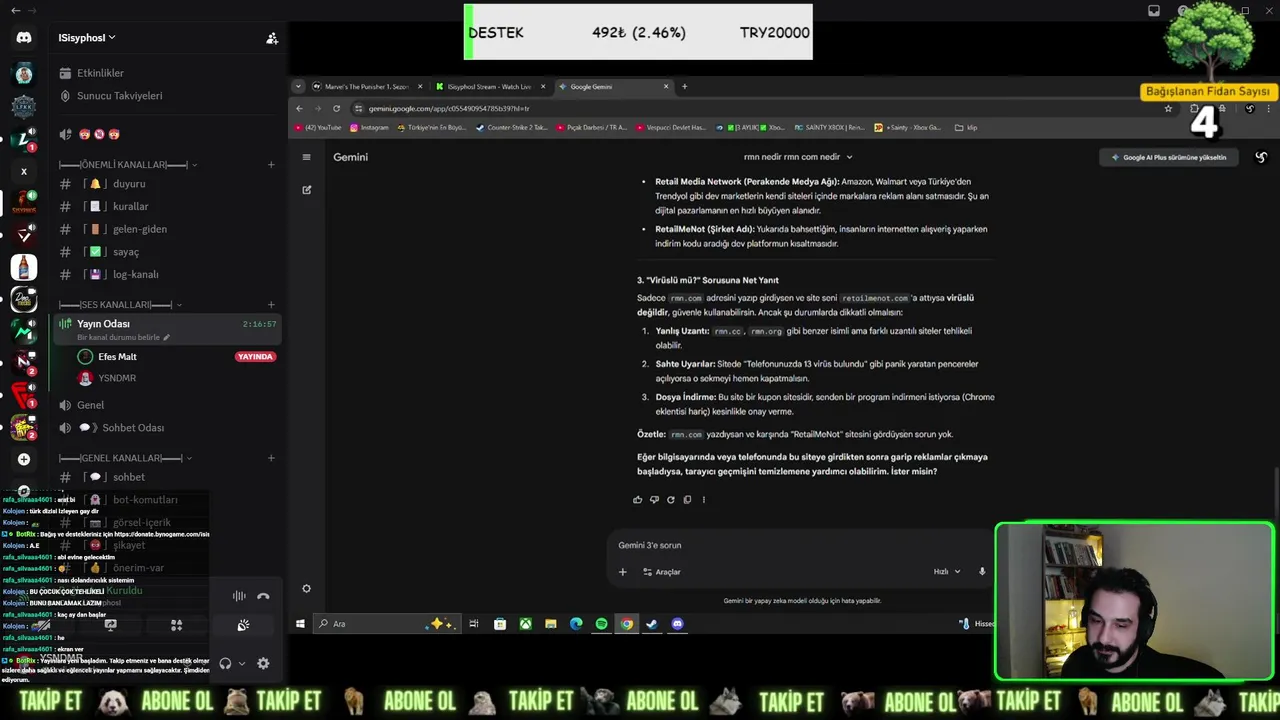Open the lSisyphosl server dropdown
The width and height of the screenshot is (1280, 720).
click(87, 38)
